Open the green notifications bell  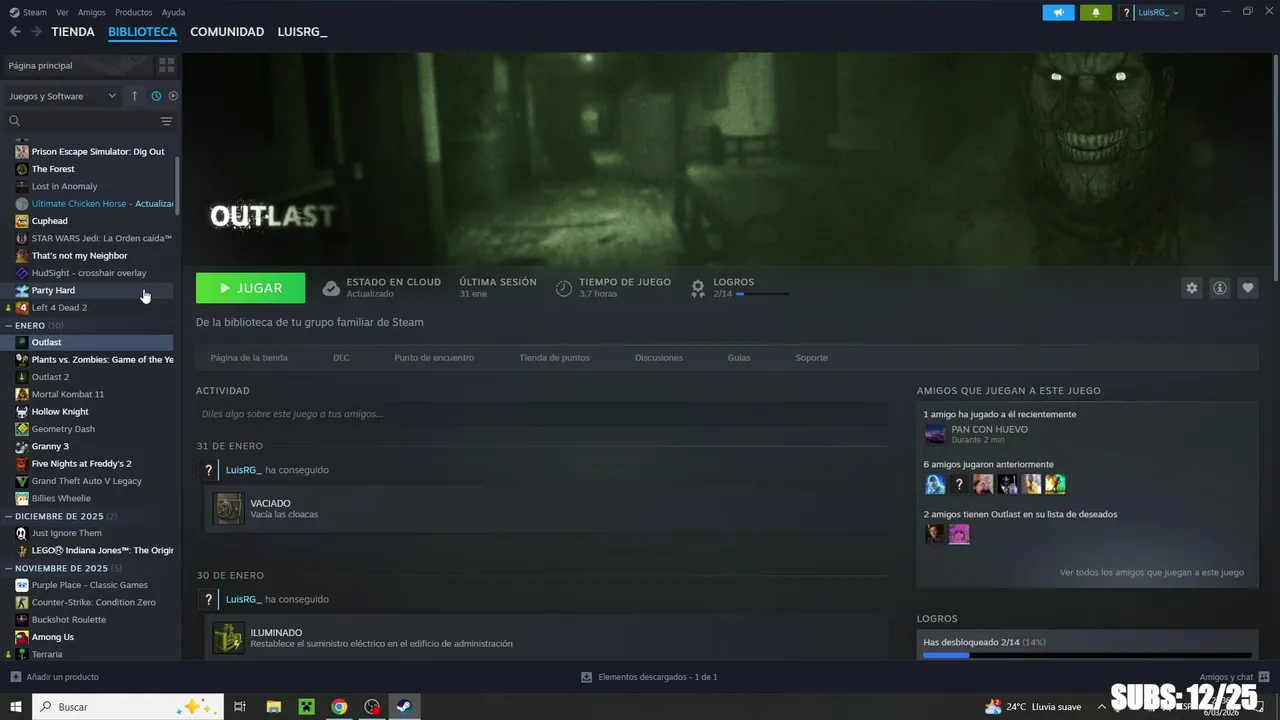[x=1096, y=12]
